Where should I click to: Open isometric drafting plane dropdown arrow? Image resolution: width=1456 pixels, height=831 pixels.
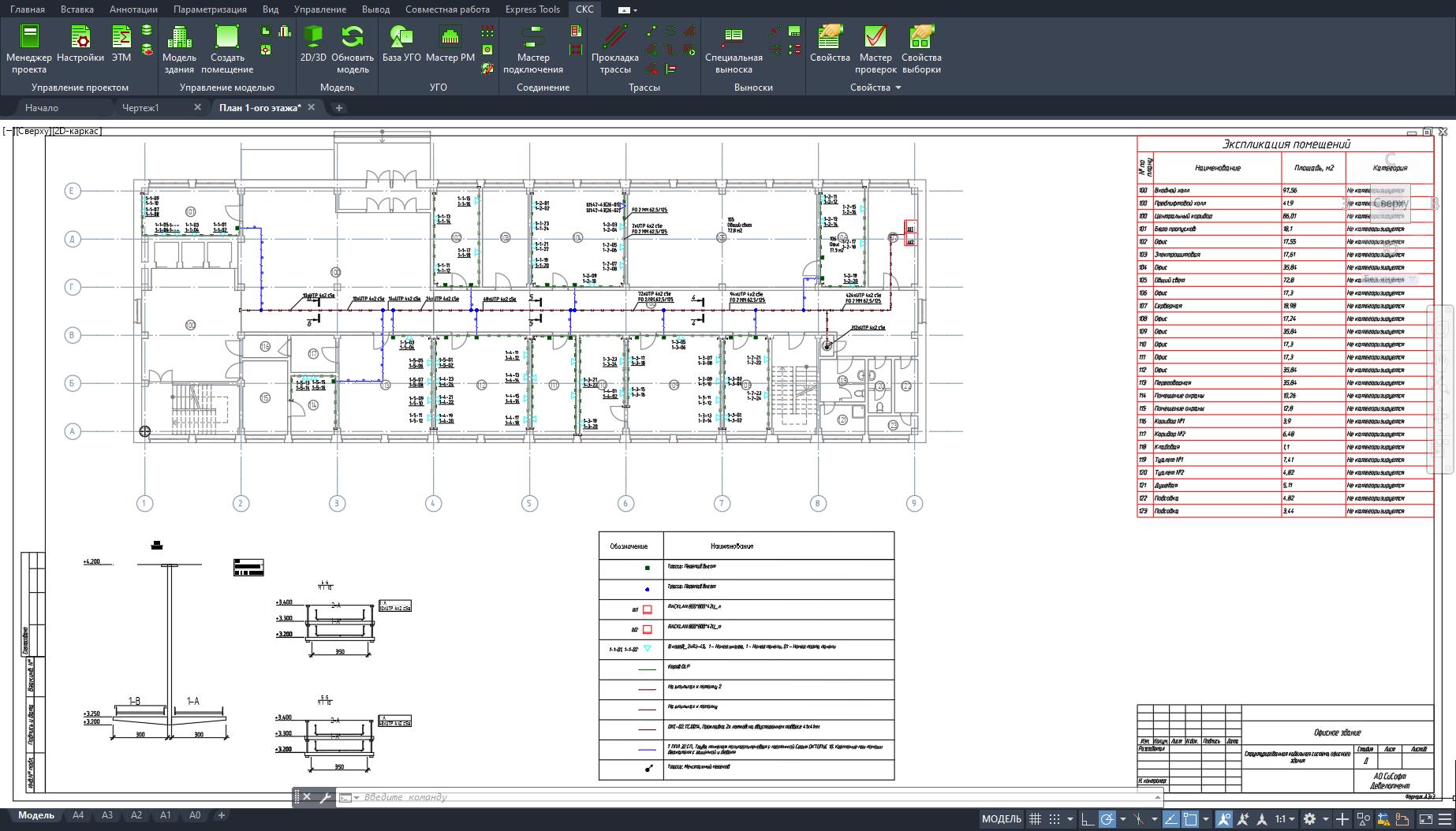coord(1154,819)
